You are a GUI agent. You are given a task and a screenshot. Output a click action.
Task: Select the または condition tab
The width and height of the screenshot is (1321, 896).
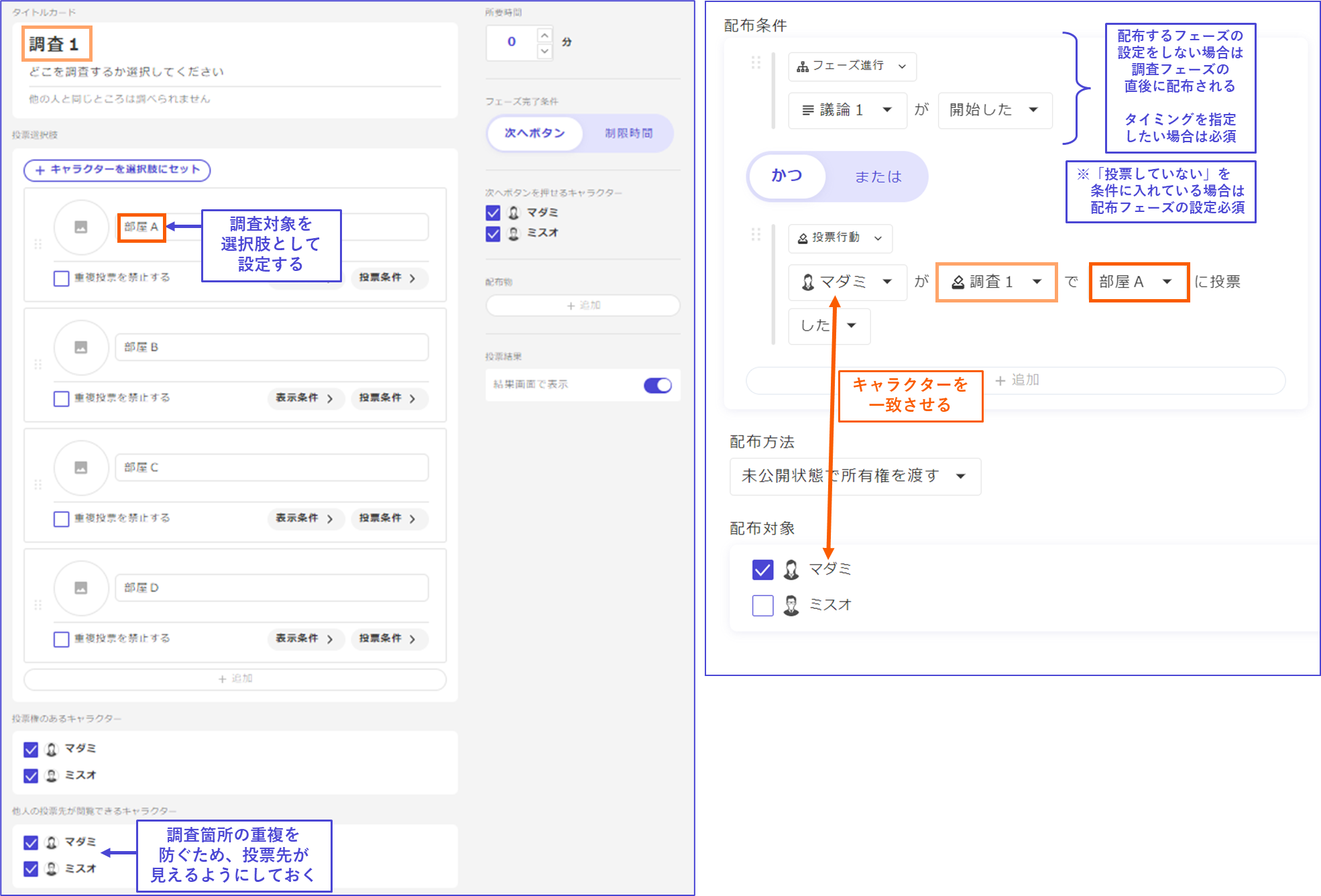[877, 176]
